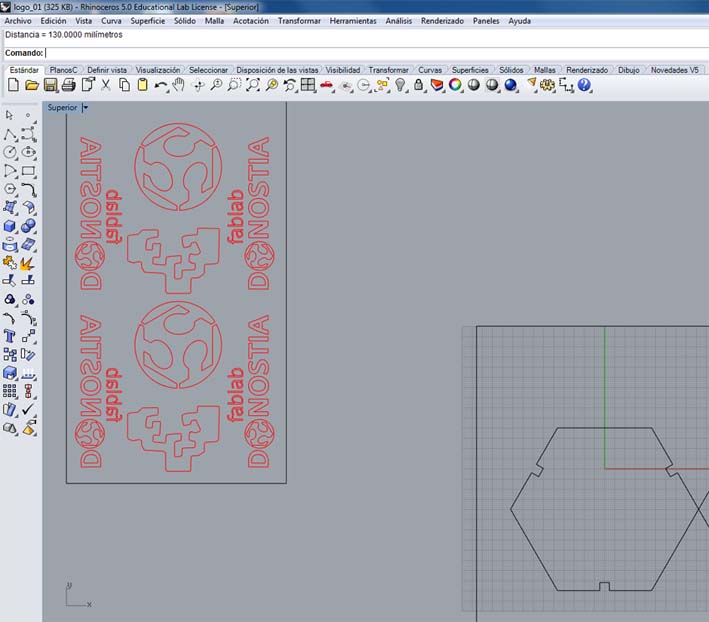Select the Polyline tool in sidebar
The height and width of the screenshot is (622, 709).
pos(10,134)
